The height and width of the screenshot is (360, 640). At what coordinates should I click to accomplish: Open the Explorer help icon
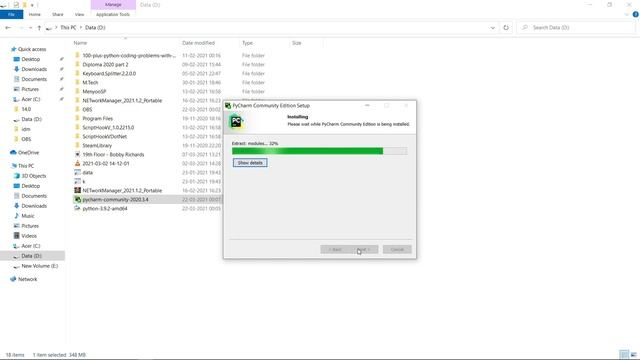pos(635,14)
